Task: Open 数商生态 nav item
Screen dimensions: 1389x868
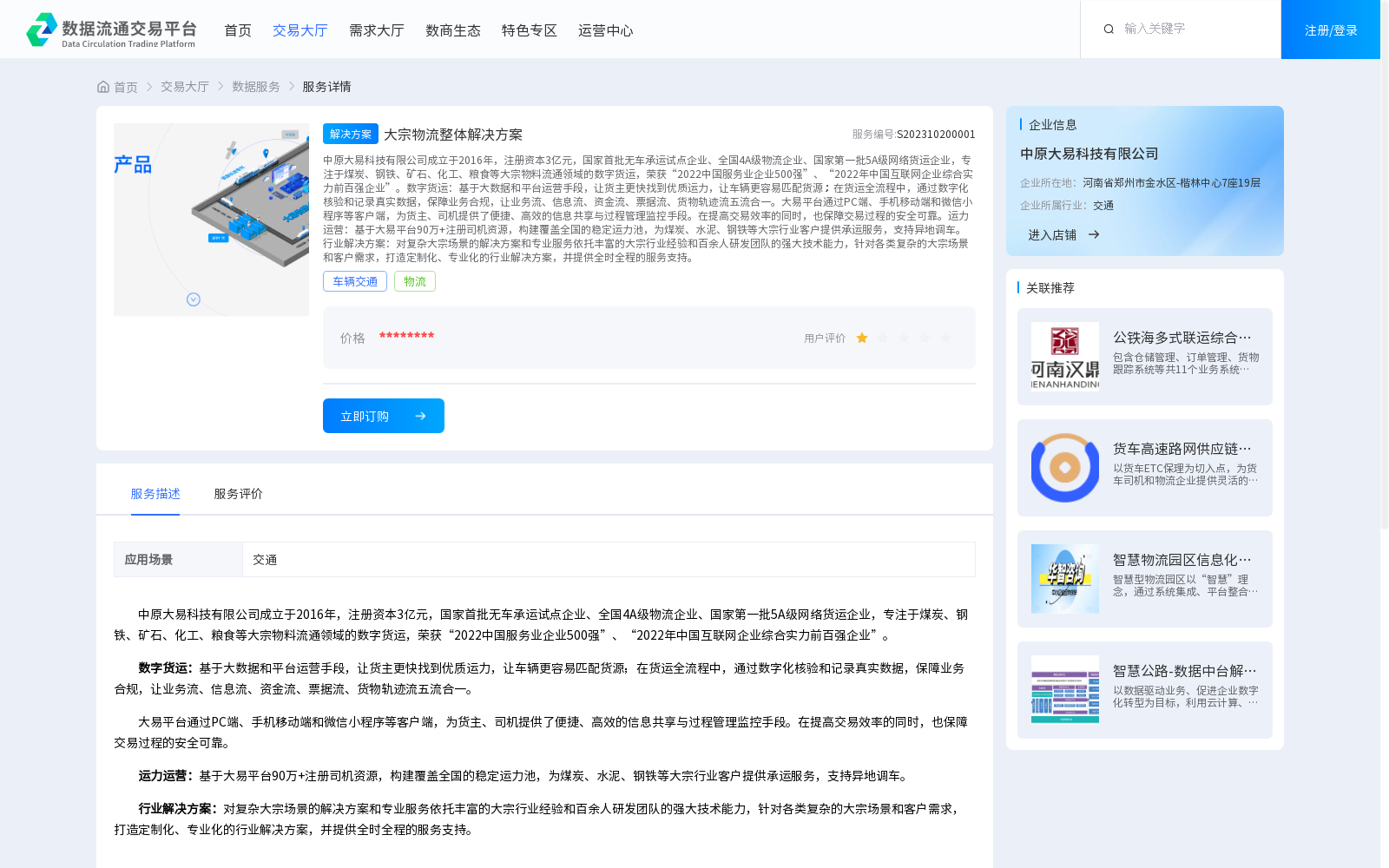Action: [453, 30]
